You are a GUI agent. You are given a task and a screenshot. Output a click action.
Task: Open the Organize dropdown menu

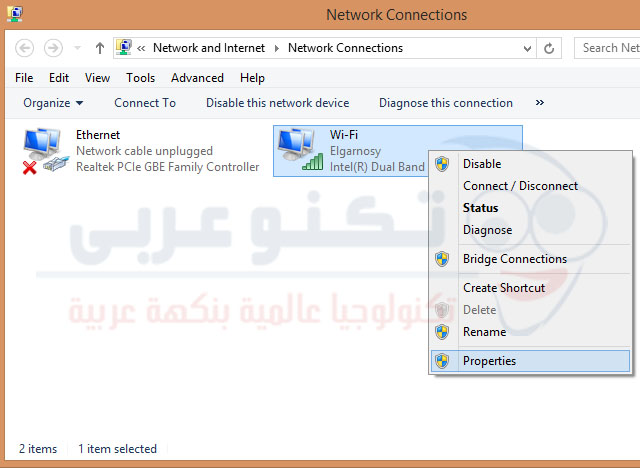53,103
